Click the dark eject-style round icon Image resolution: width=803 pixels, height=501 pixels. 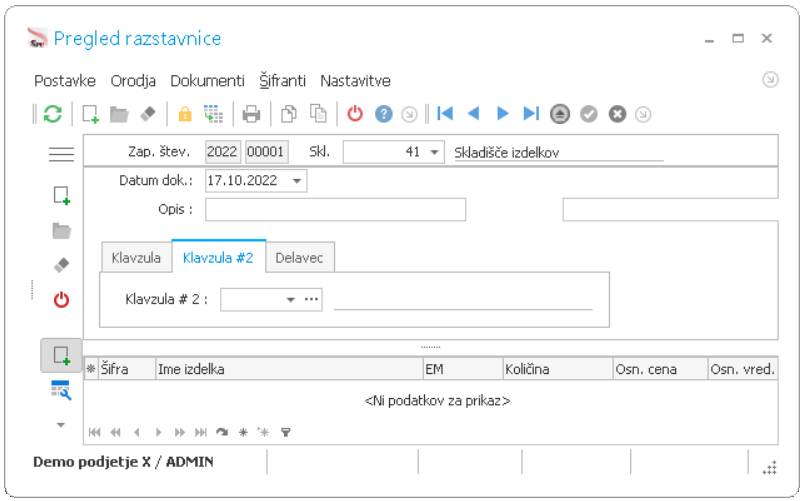(560, 114)
